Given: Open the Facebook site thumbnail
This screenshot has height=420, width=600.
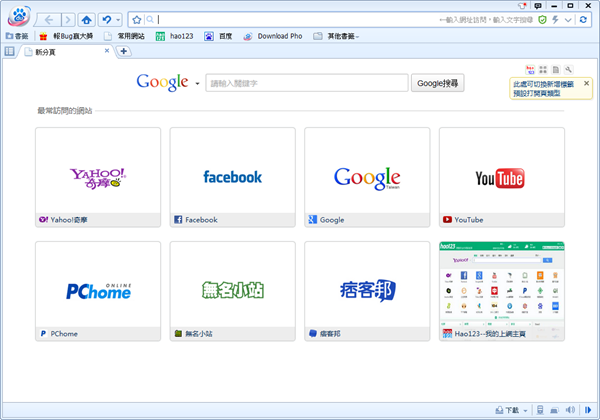Looking at the screenshot, I should click(232, 177).
